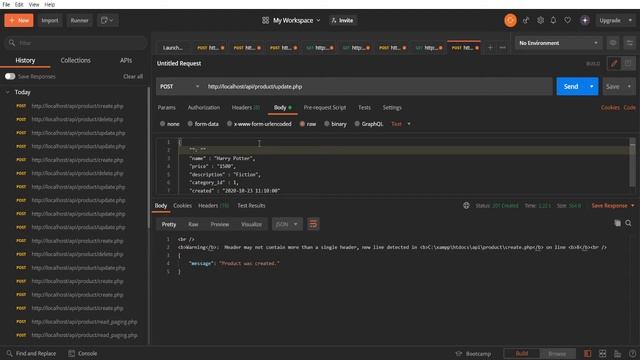Open the user avatar menu
The height and width of the screenshot is (360, 640).
pyautogui.click(x=585, y=20)
